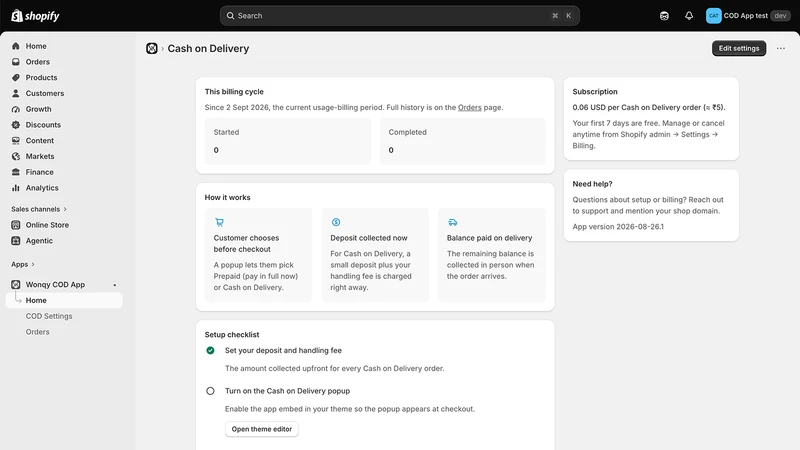Image resolution: width=800 pixels, height=450 pixels.
Task: Click the 'Balance paid on delivery' heading
Action: coord(489,238)
